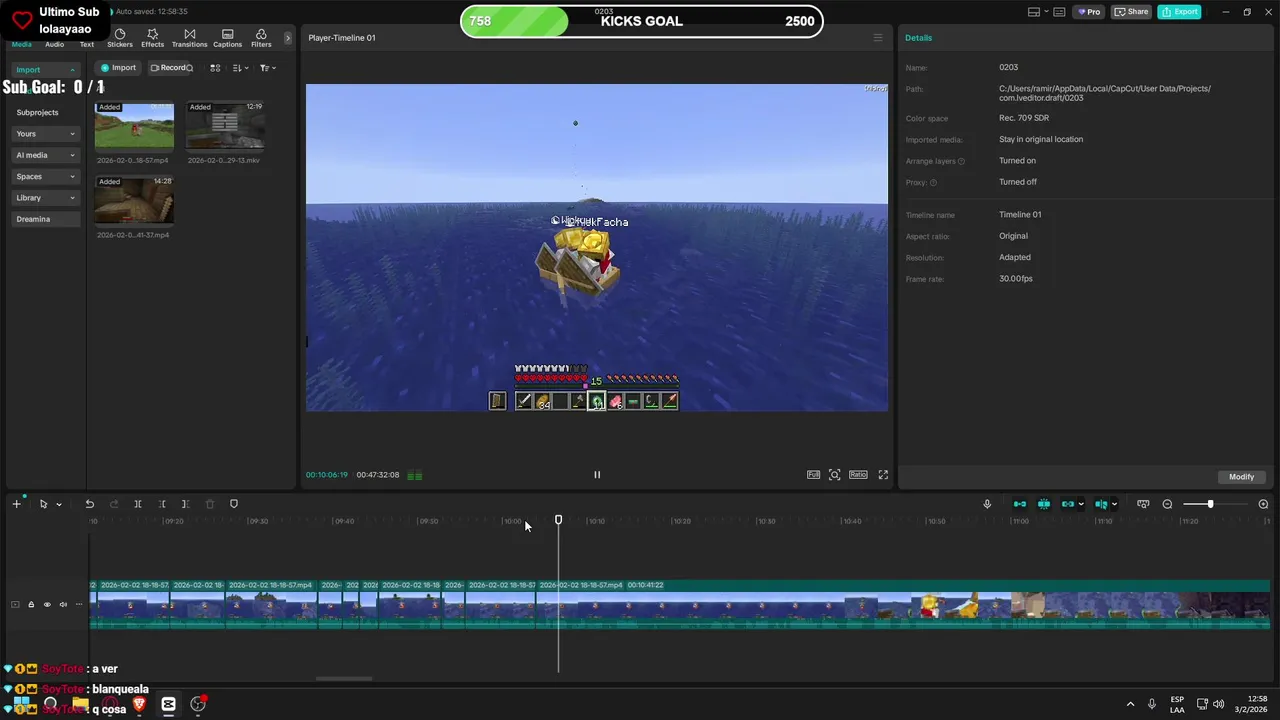The width and height of the screenshot is (1280, 720).
Task: Start voiceover recording with microphone icon
Action: (987, 504)
